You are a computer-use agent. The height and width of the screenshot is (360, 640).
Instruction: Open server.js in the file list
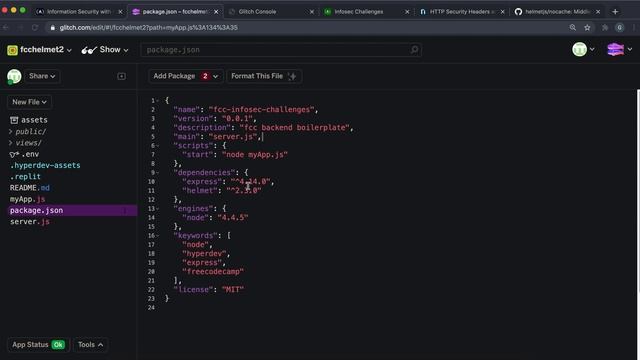29,222
